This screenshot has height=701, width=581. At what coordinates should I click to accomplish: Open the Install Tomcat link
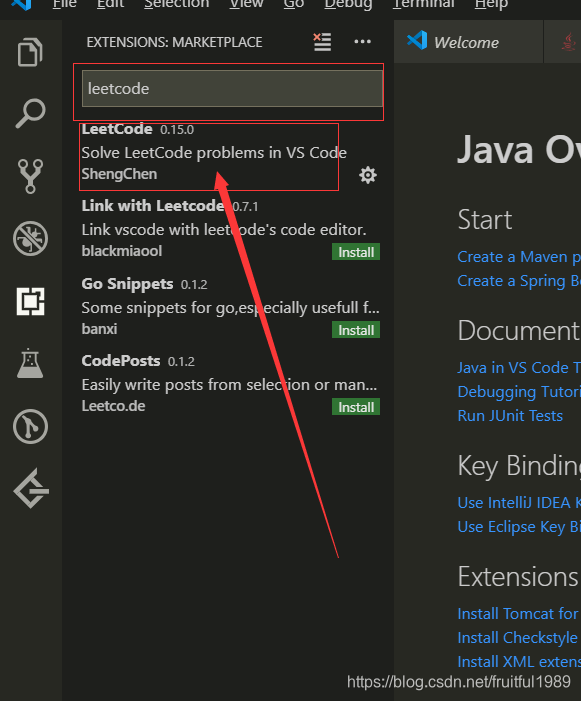519,614
